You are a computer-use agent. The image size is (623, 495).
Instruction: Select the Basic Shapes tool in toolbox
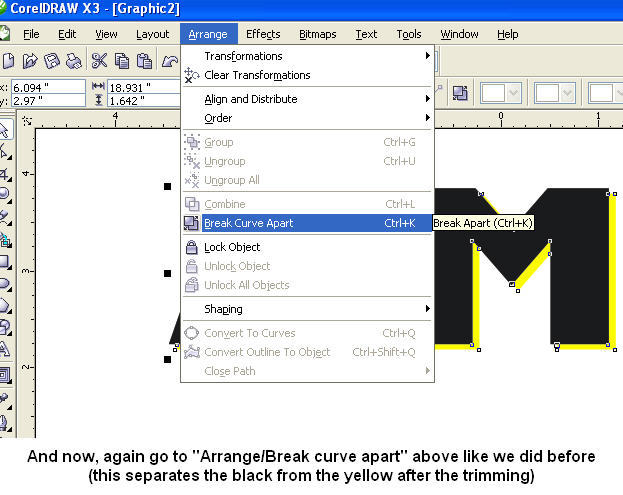coord(5,327)
